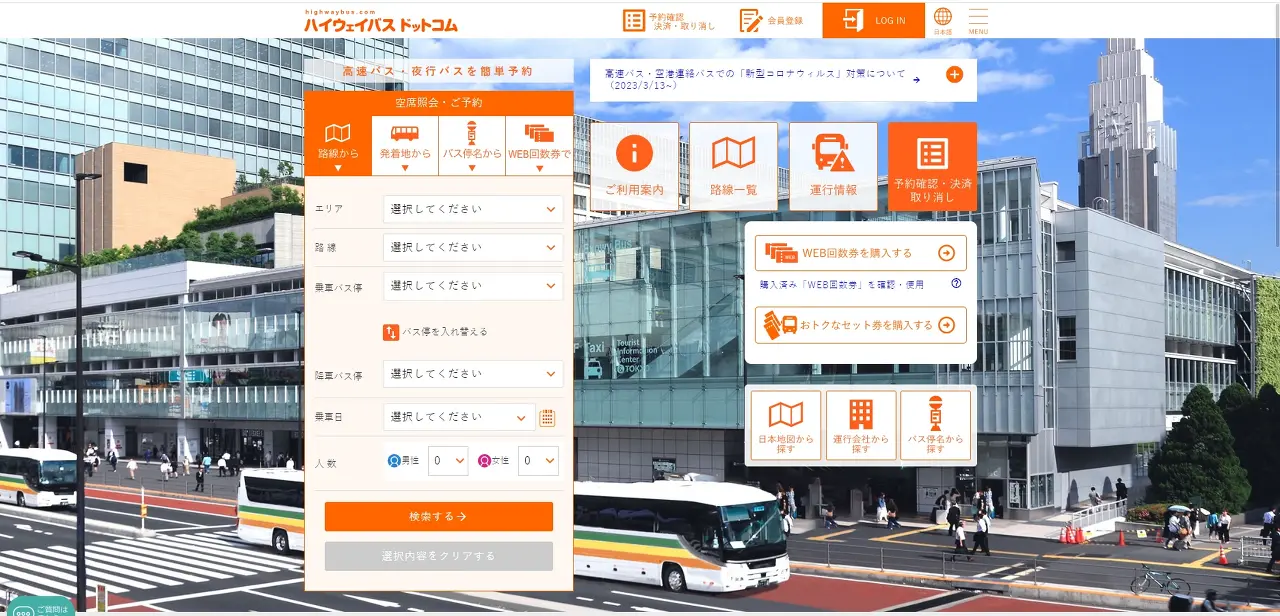Open the 降車バス停 dropdown
The height and width of the screenshot is (616, 1280).
click(x=473, y=373)
